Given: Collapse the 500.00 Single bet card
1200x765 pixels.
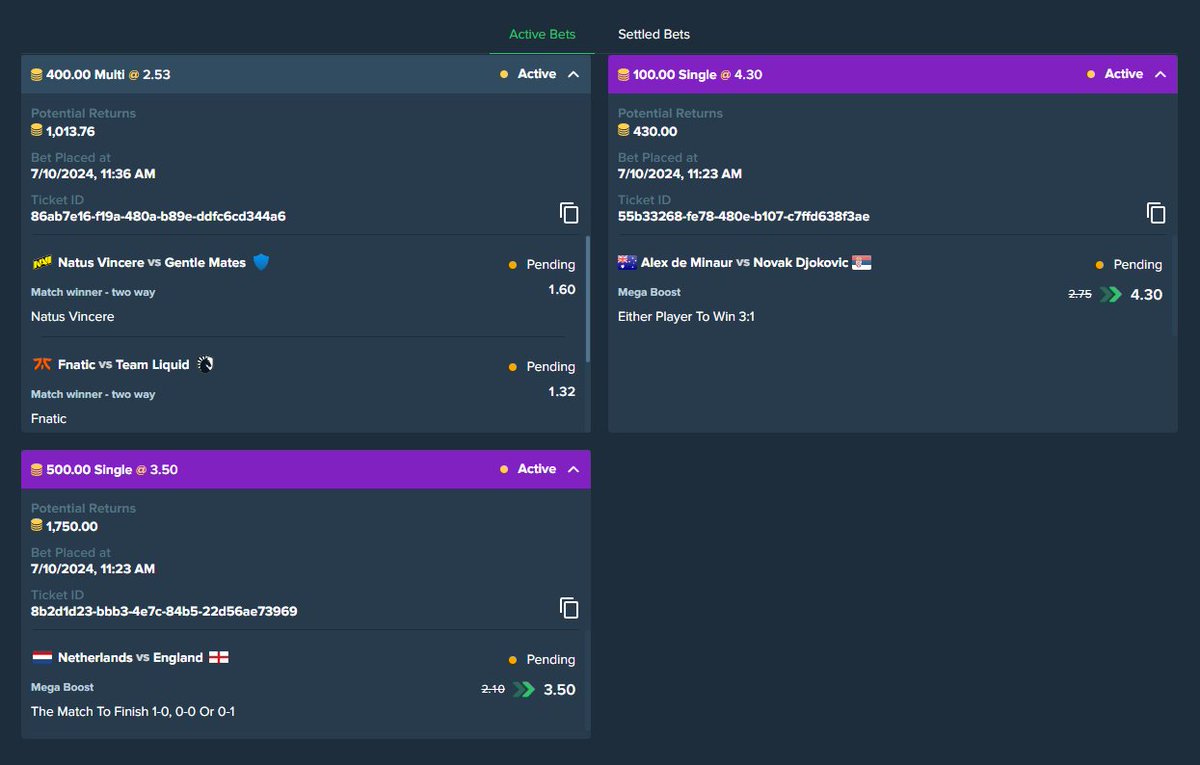Looking at the screenshot, I should coord(573,469).
